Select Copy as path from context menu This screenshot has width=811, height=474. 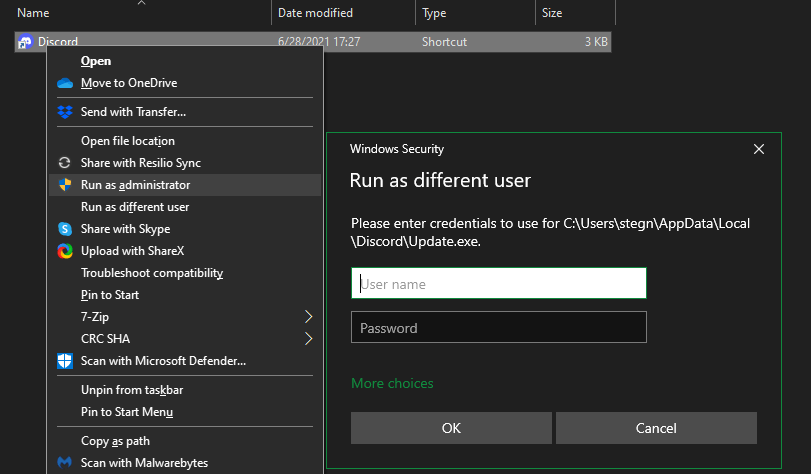[x=115, y=441]
